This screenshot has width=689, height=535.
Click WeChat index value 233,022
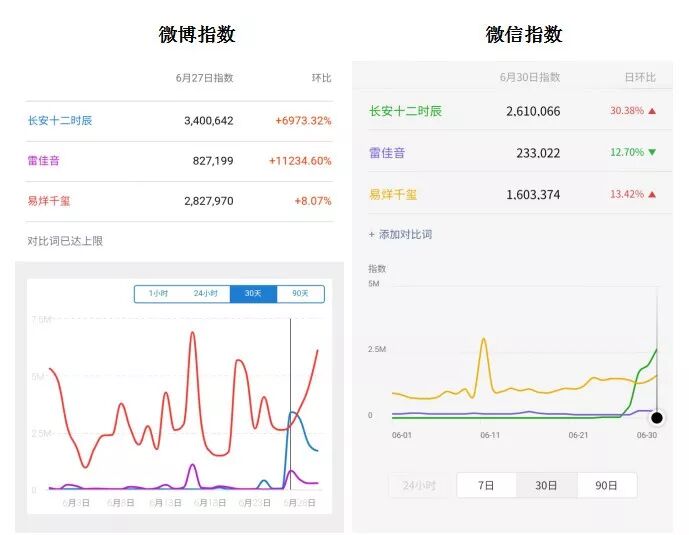tap(538, 153)
